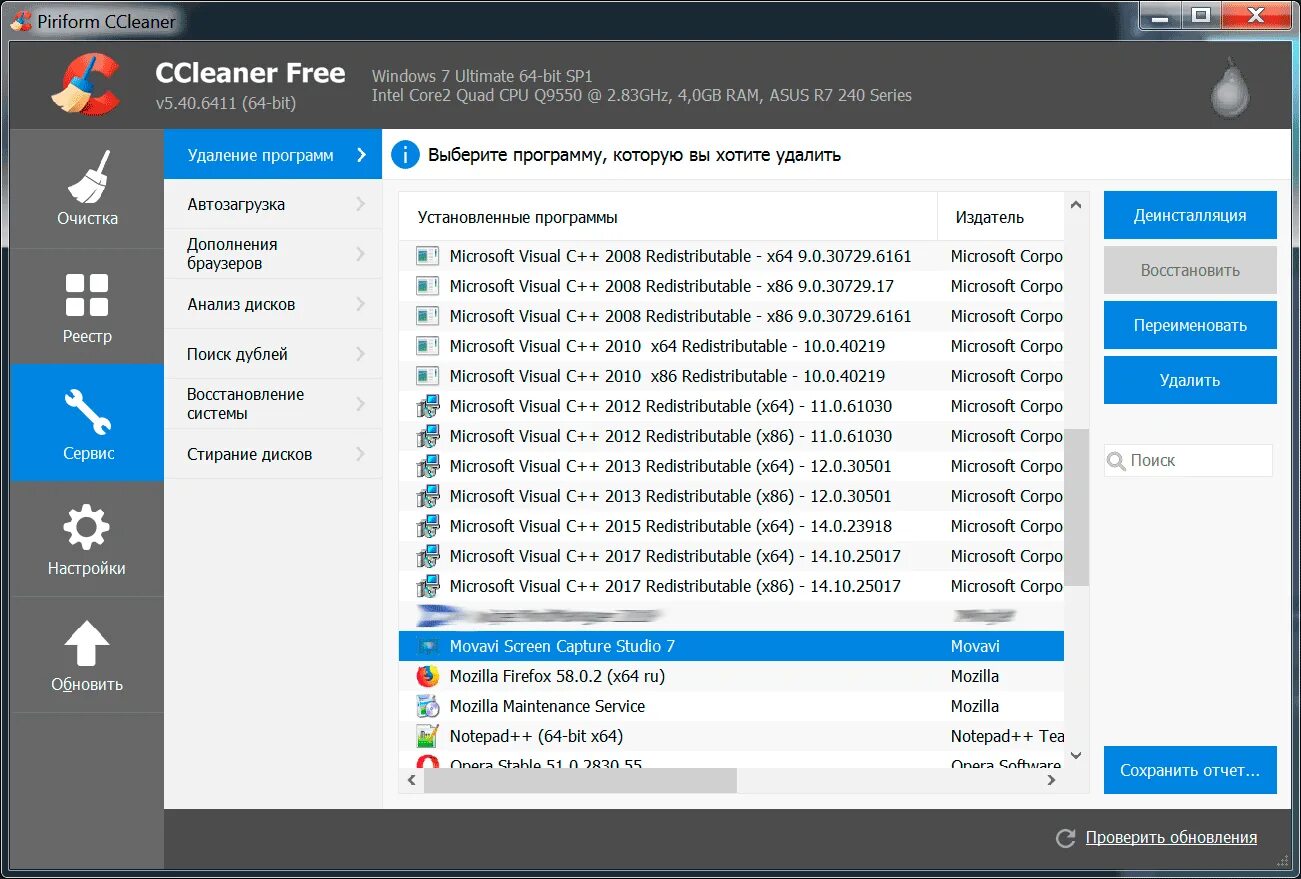1301x879 pixels.
Task: Click the horizontal scrollbar left arrow
Action: tap(411, 780)
